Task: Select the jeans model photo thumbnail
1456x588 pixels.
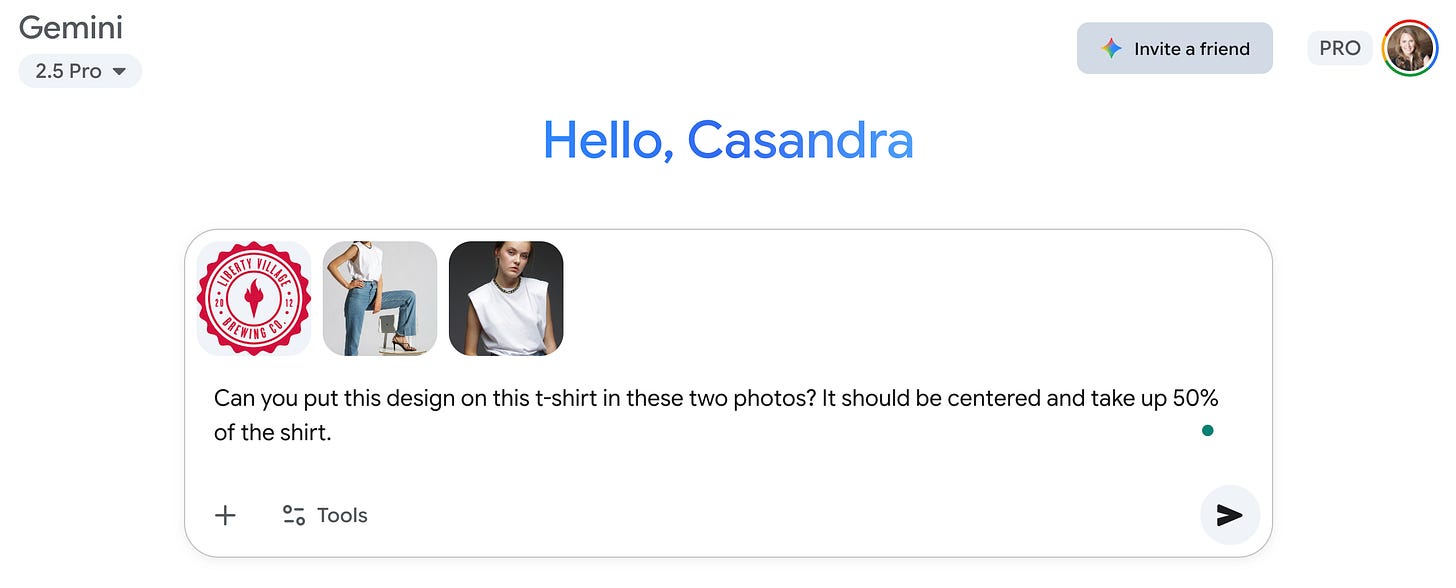Action: pos(380,297)
